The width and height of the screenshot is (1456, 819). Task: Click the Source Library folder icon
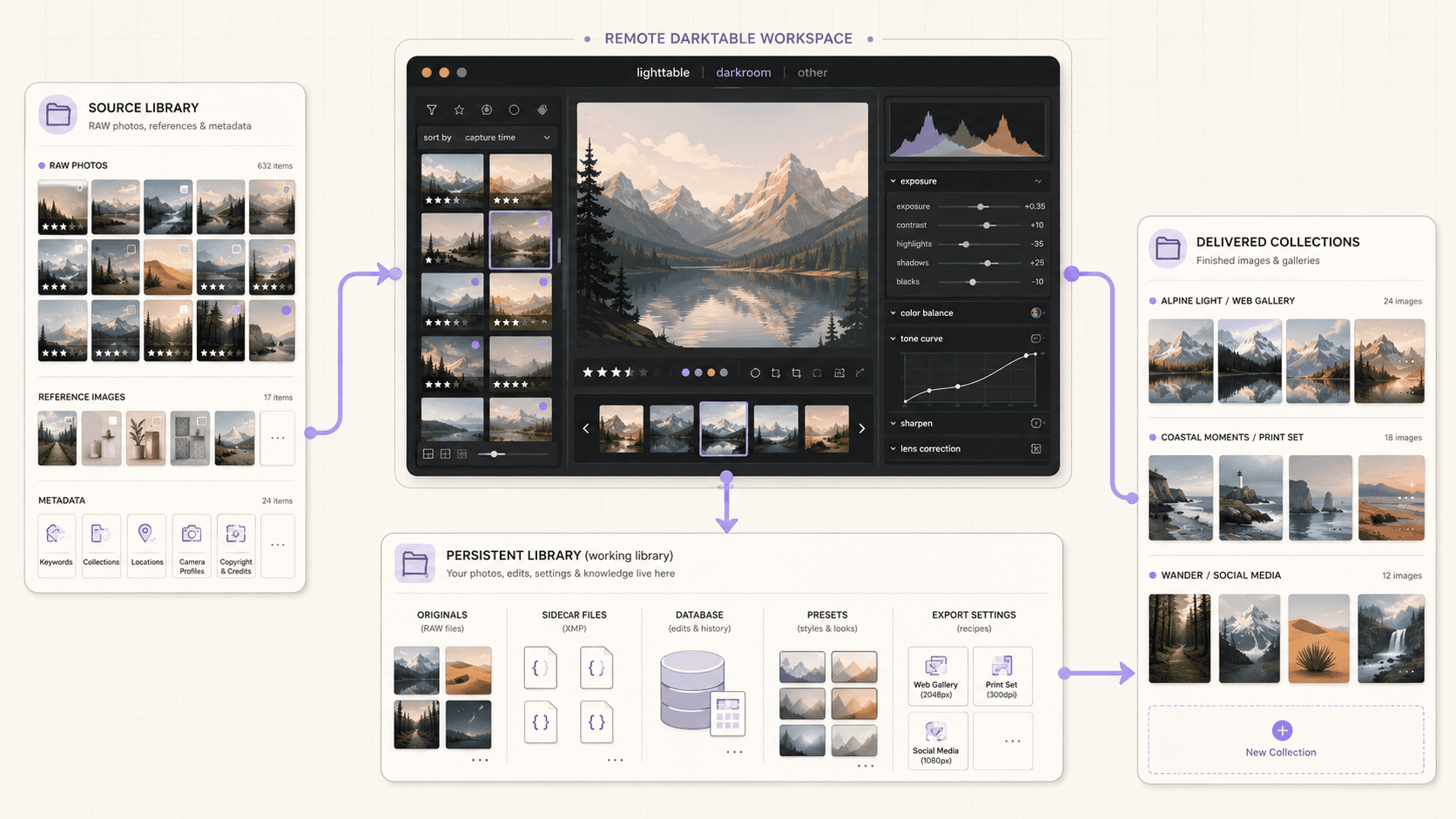(x=58, y=114)
